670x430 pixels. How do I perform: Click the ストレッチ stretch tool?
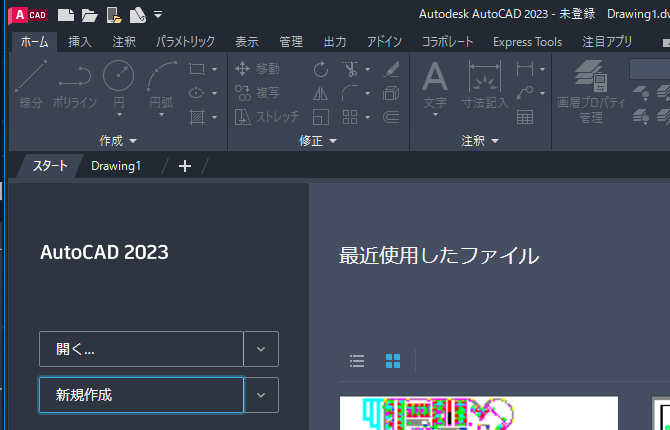pos(267,117)
